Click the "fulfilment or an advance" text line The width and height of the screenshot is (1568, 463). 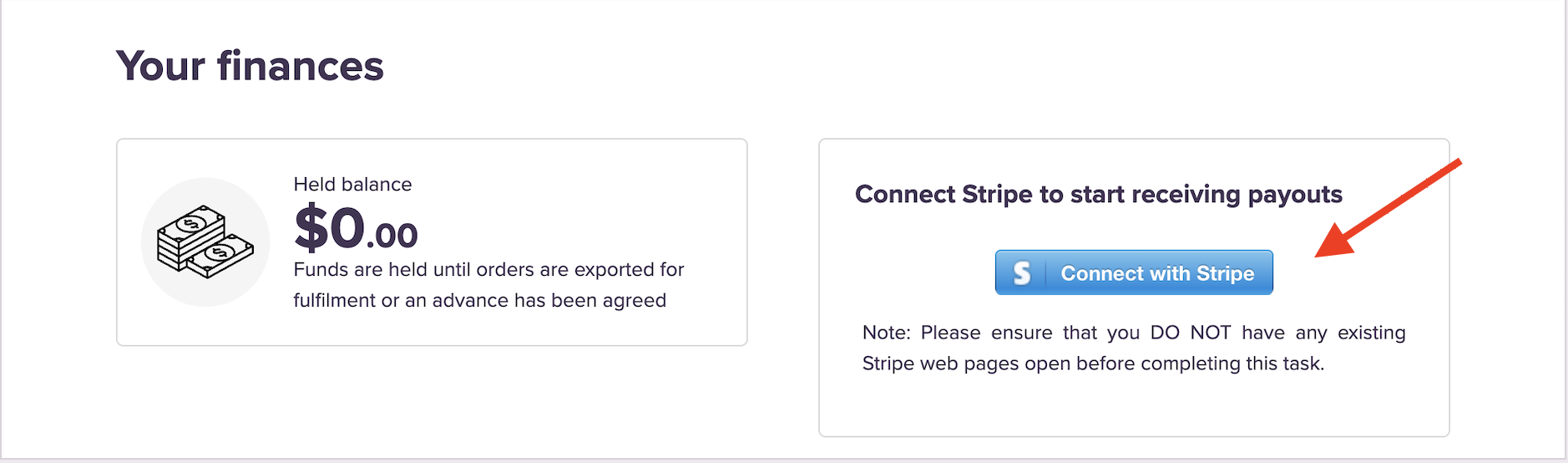tap(479, 301)
